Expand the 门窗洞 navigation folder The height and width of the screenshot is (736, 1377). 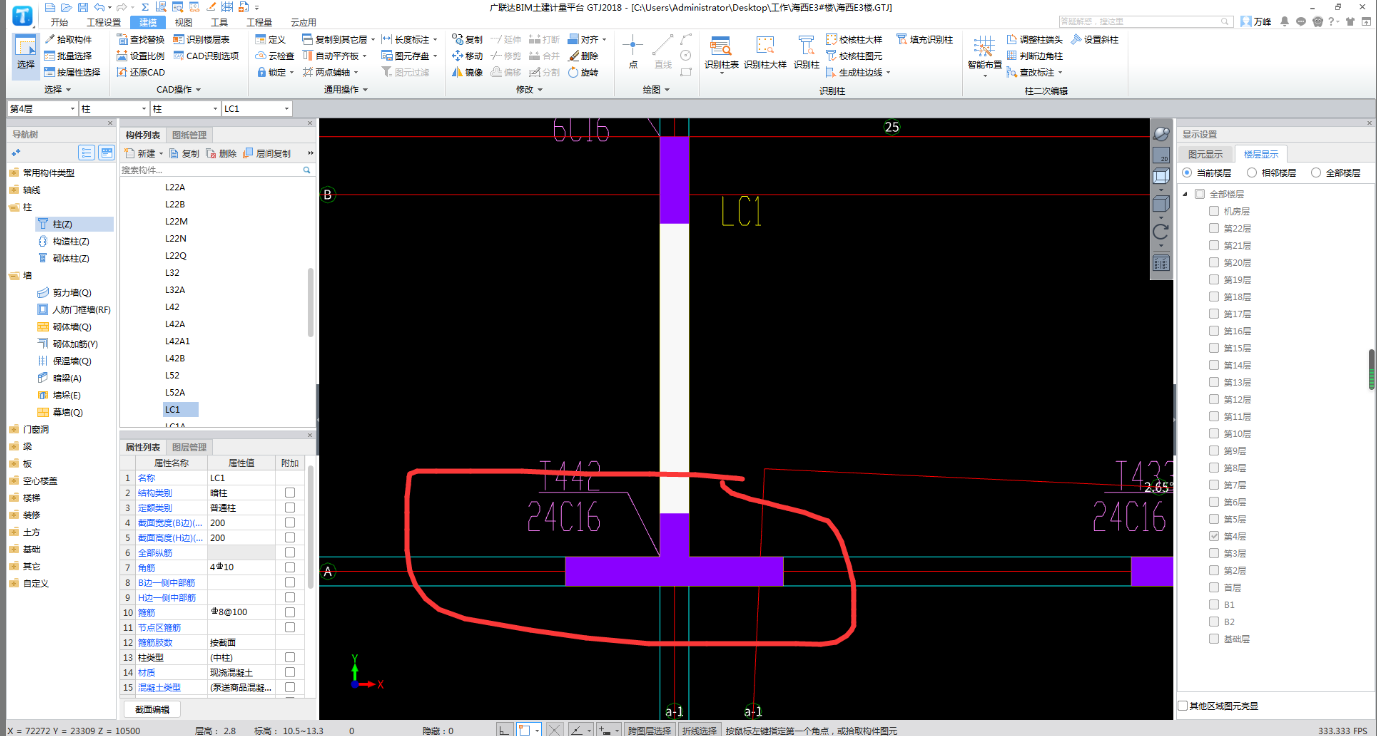(x=14, y=429)
